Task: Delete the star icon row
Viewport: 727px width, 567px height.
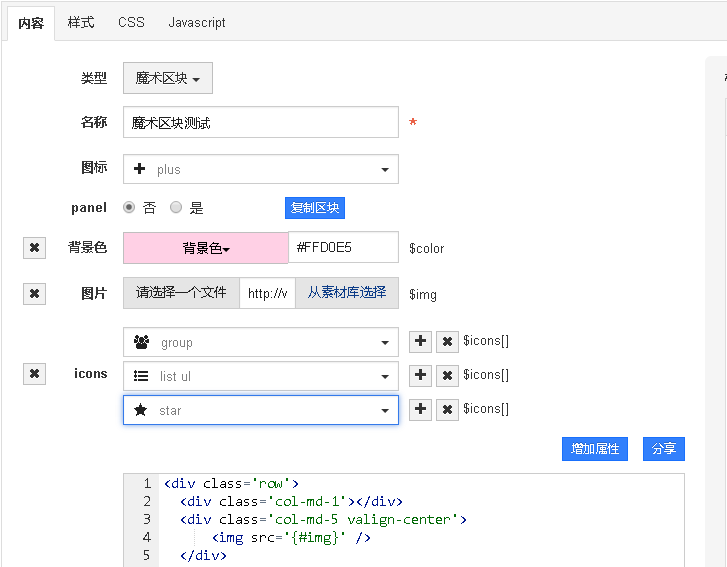Action: coord(448,409)
